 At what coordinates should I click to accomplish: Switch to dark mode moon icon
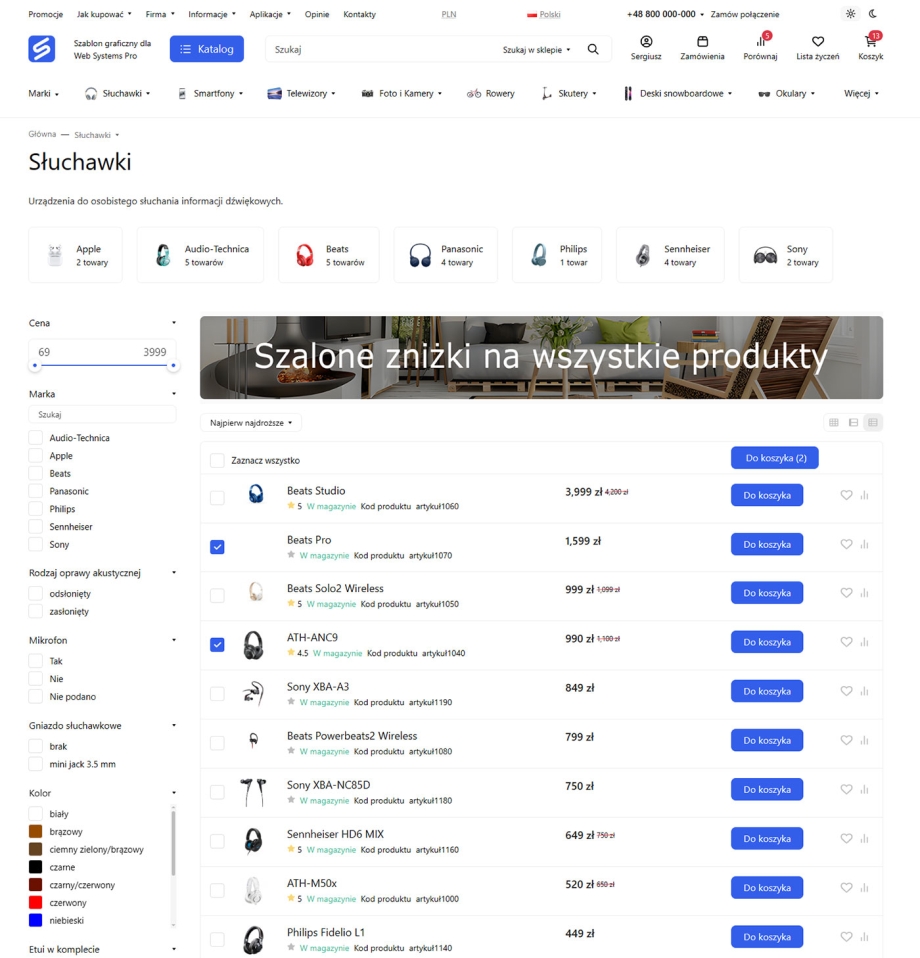pyautogui.click(x=873, y=14)
